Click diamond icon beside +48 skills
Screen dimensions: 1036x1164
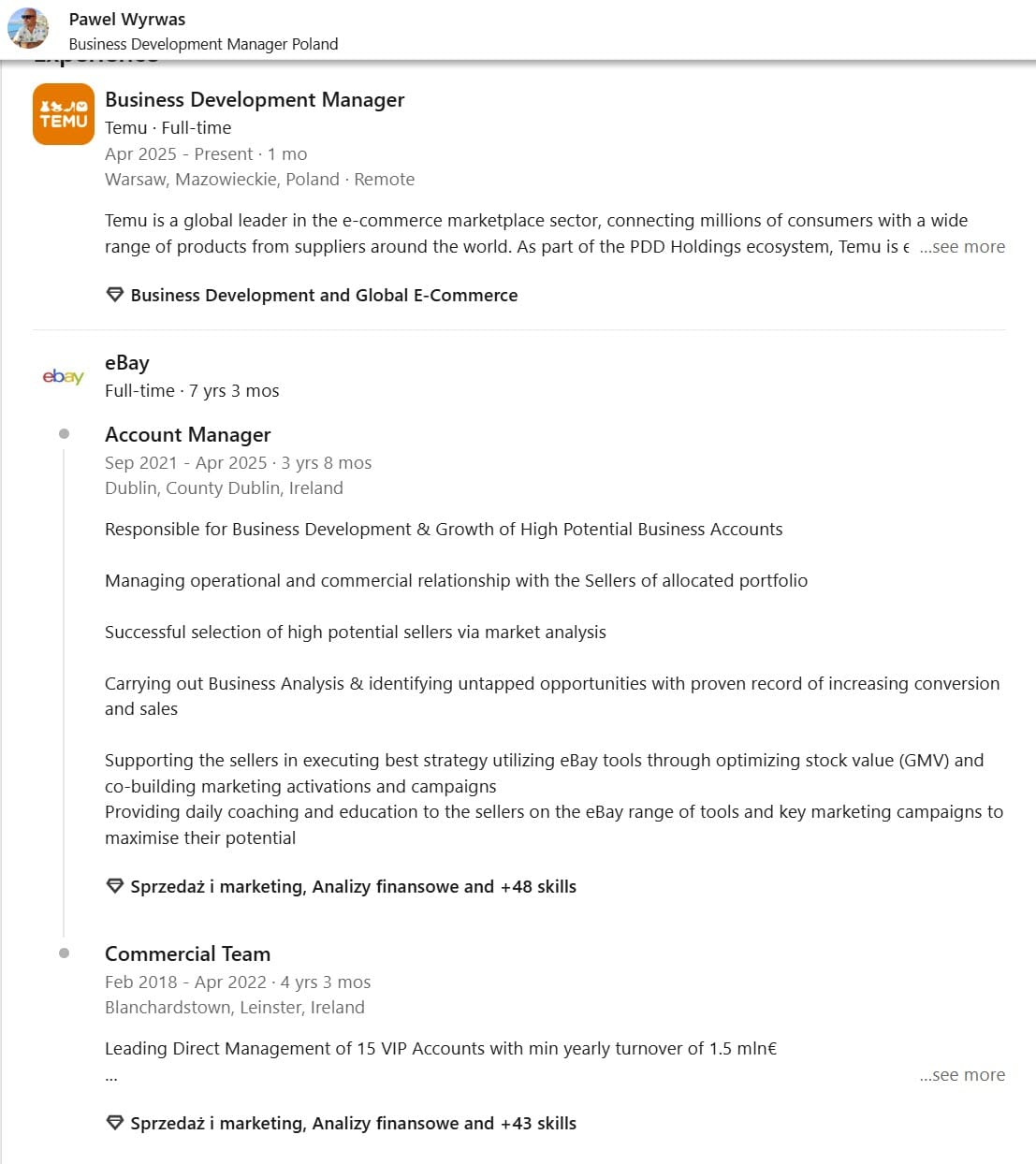click(x=115, y=886)
